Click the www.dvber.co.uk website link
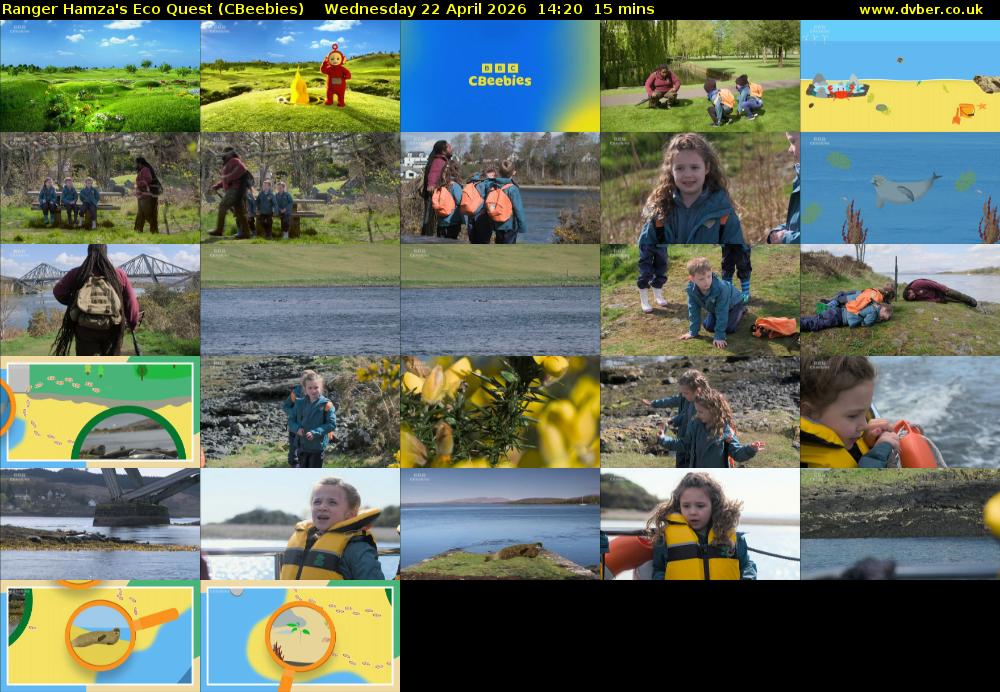Image resolution: width=1000 pixels, height=692 pixels. 921,10
